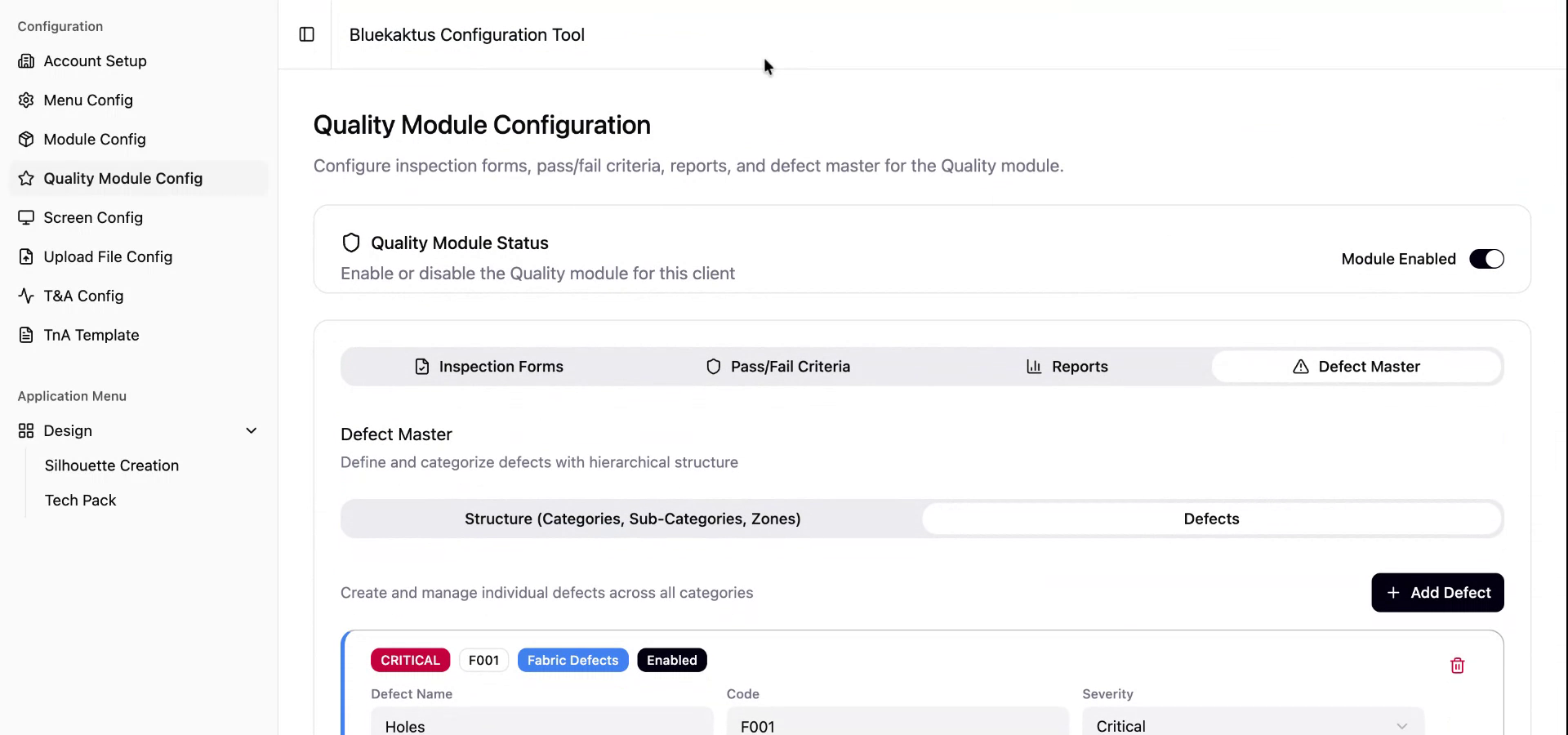Open the Pass/Fail Criteria tab
This screenshot has height=735, width=1568.
(777, 367)
